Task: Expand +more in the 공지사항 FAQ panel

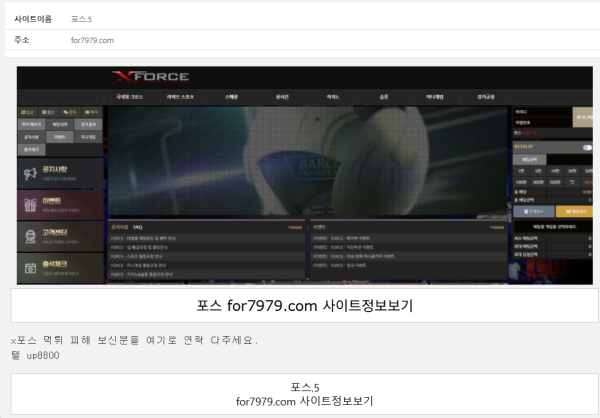Action: click(295, 227)
